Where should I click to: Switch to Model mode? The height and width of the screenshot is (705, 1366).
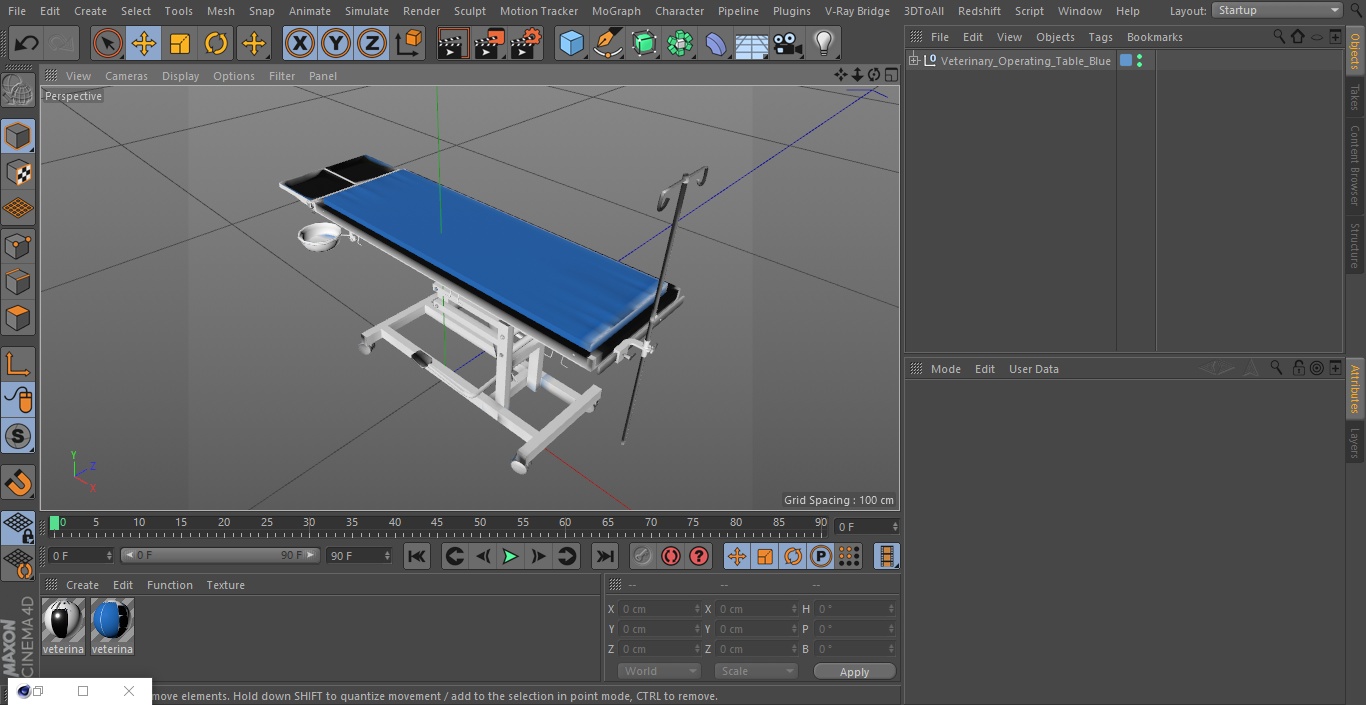(x=18, y=136)
